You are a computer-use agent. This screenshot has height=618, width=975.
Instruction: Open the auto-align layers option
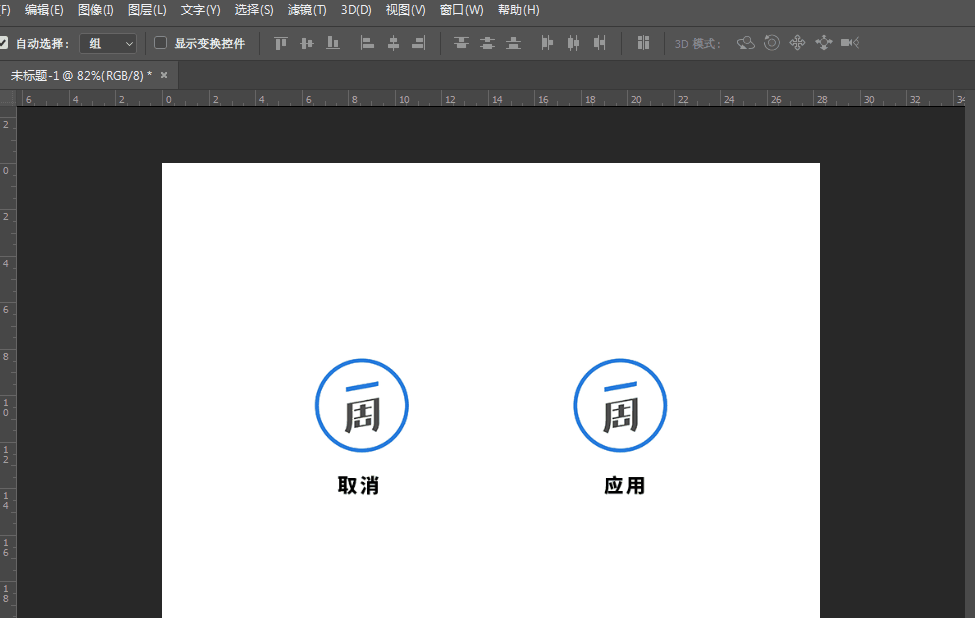tap(643, 43)
